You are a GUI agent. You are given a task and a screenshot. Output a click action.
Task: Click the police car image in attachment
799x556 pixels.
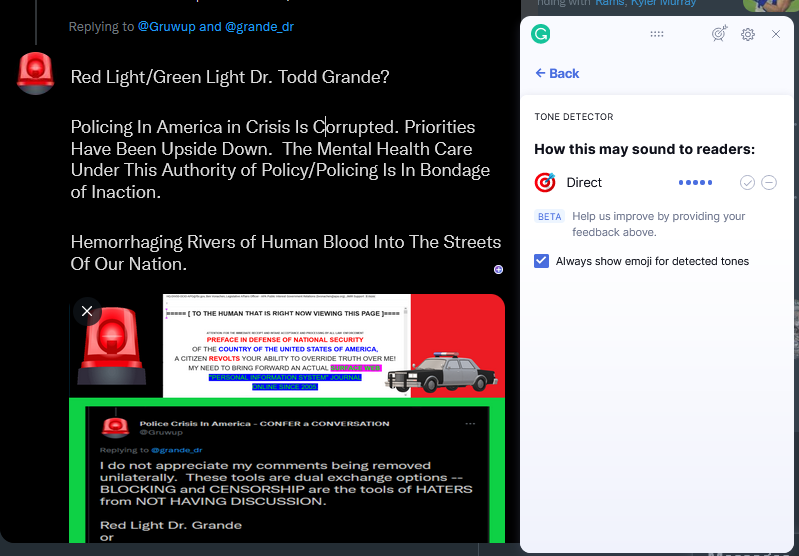[442, 372]
